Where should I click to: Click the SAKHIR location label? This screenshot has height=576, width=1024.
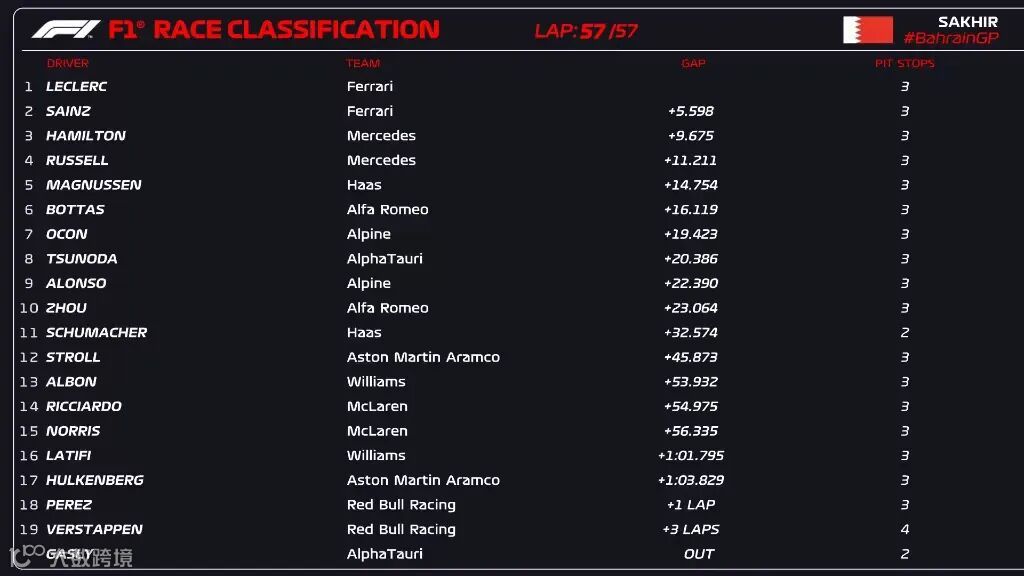tap(968, 22)
